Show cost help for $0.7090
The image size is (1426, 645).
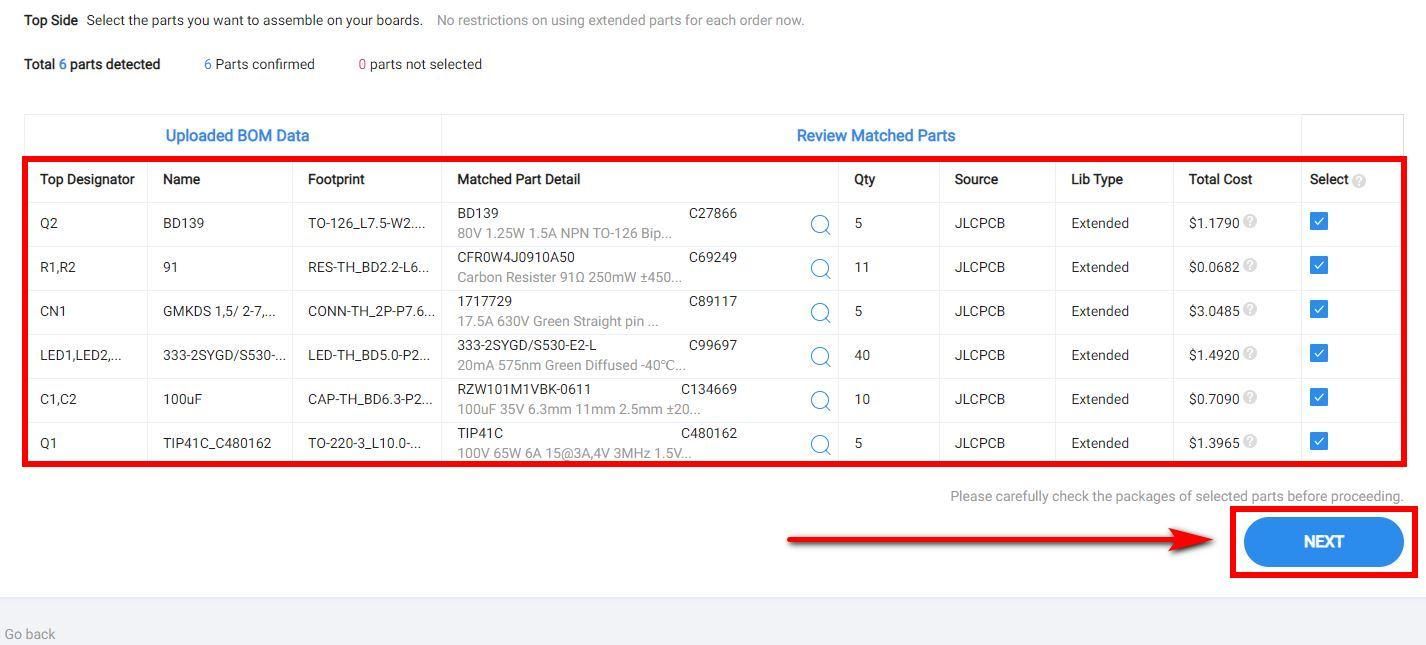click(1250, 398)
